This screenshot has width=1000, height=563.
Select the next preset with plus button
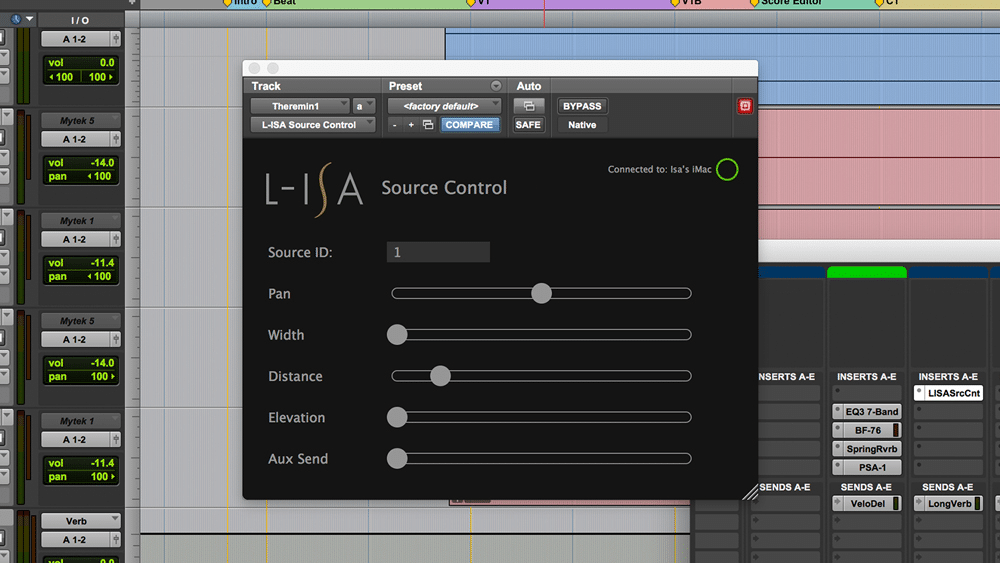[410, 125]
